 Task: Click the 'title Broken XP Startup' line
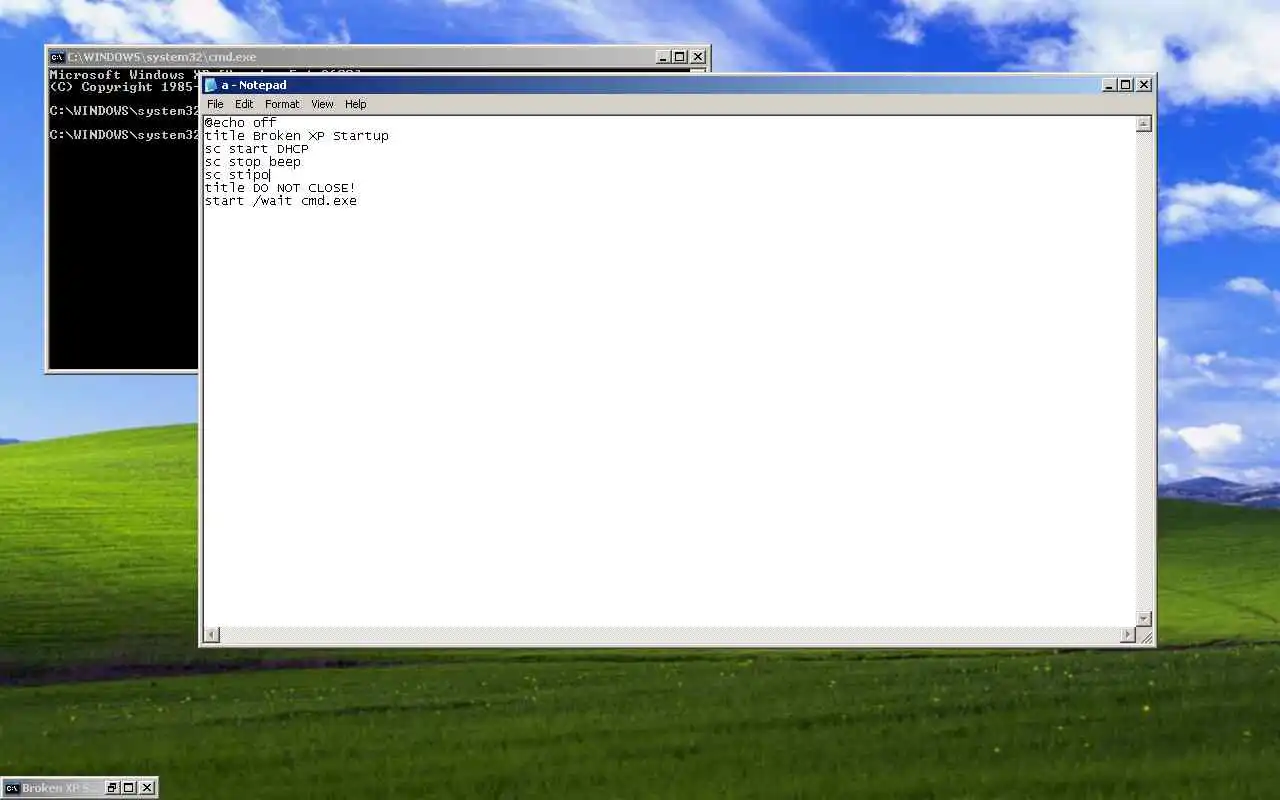click(296, 136)
